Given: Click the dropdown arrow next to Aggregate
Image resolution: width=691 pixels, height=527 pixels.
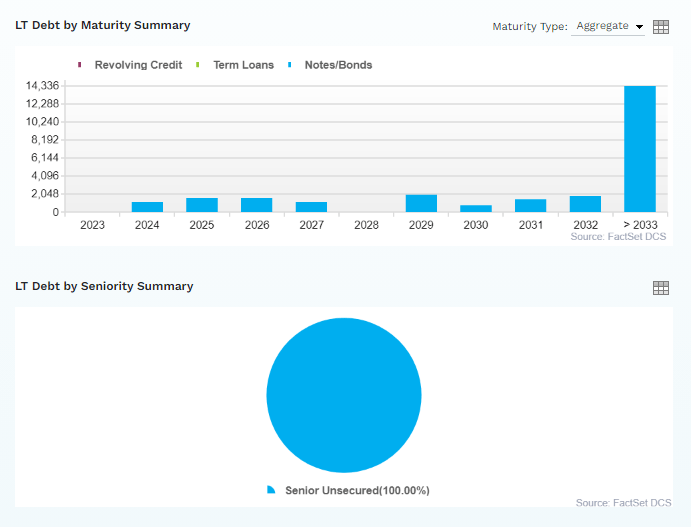Looking at the screenshot, I should click(x=639, y=27).
